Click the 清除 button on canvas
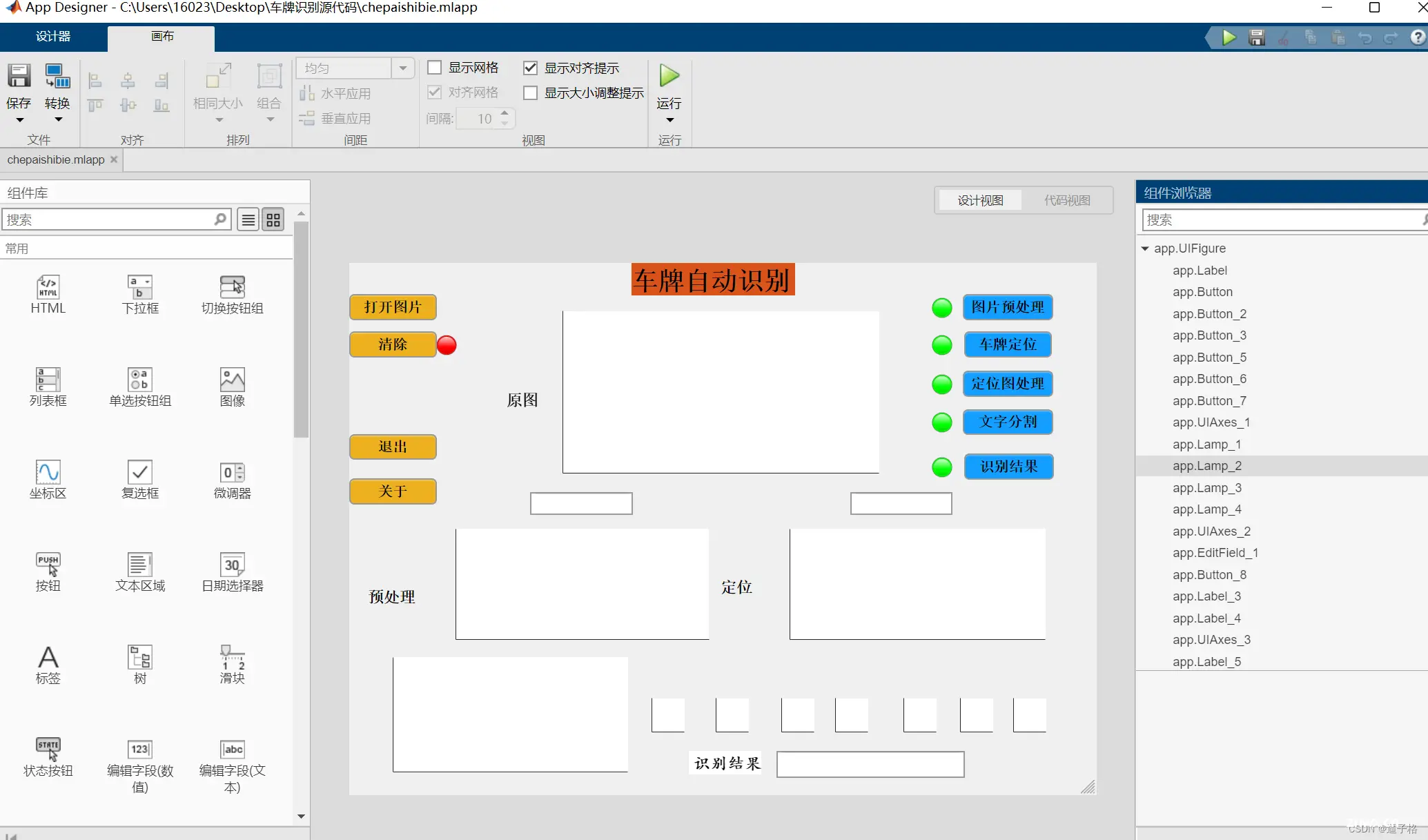This screenshot has width=1428, height=840. click(393, 344)
